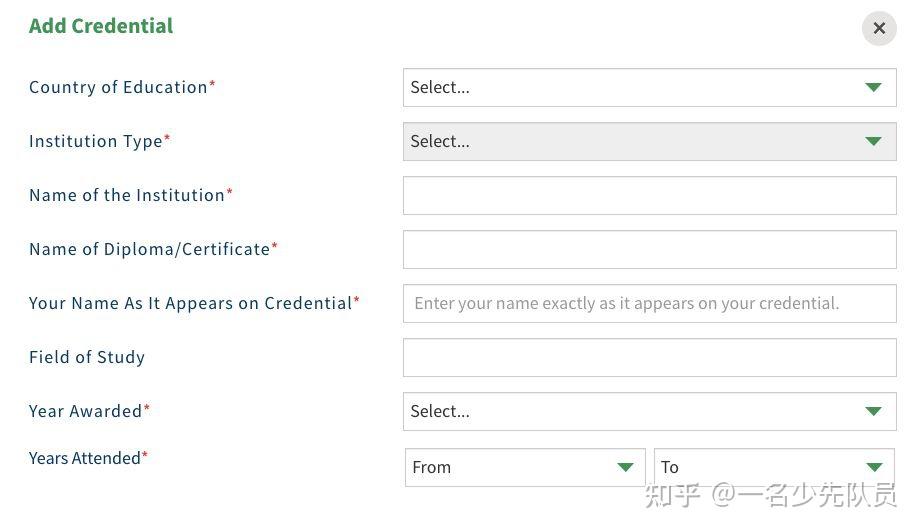
Task: Enter name as it appears on credential field
Action: tap(649, 304)
